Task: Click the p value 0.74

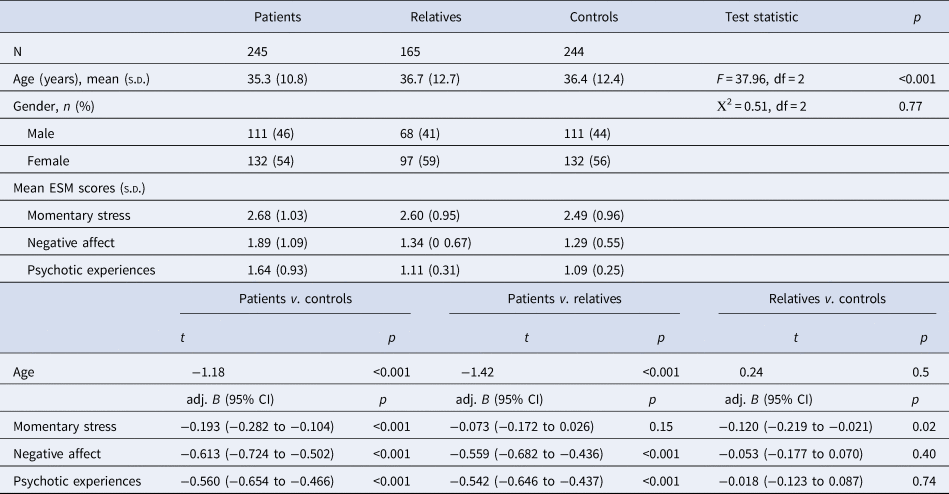Action: click(916, 481)
